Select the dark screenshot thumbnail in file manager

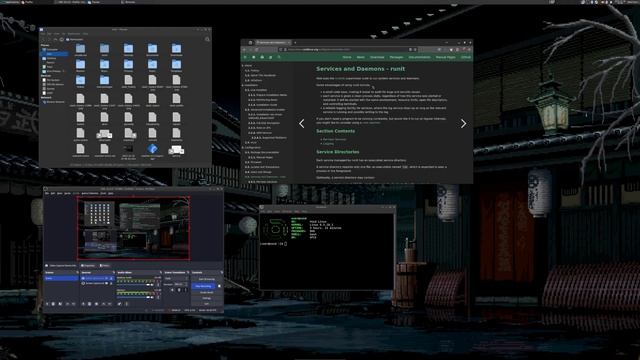pyautogui.click(x=128, y=149)
